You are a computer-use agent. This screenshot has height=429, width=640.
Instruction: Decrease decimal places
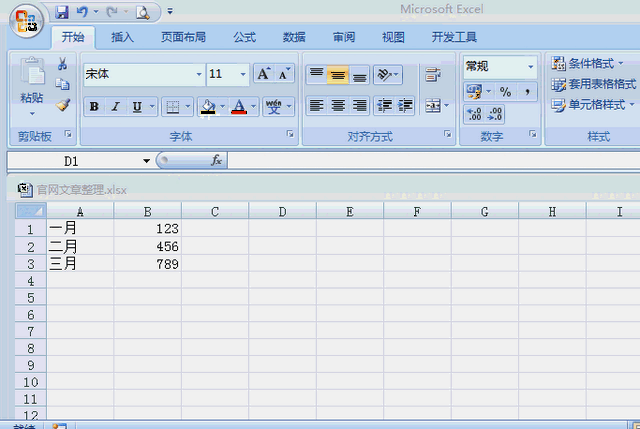[x=495, y=114]
